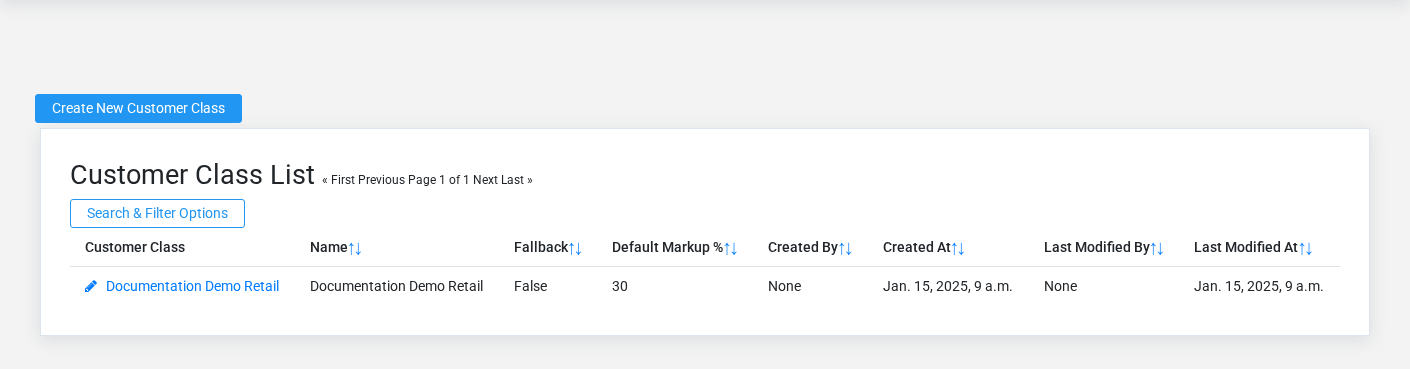Click the Fallback column header text

click(541, 247)
